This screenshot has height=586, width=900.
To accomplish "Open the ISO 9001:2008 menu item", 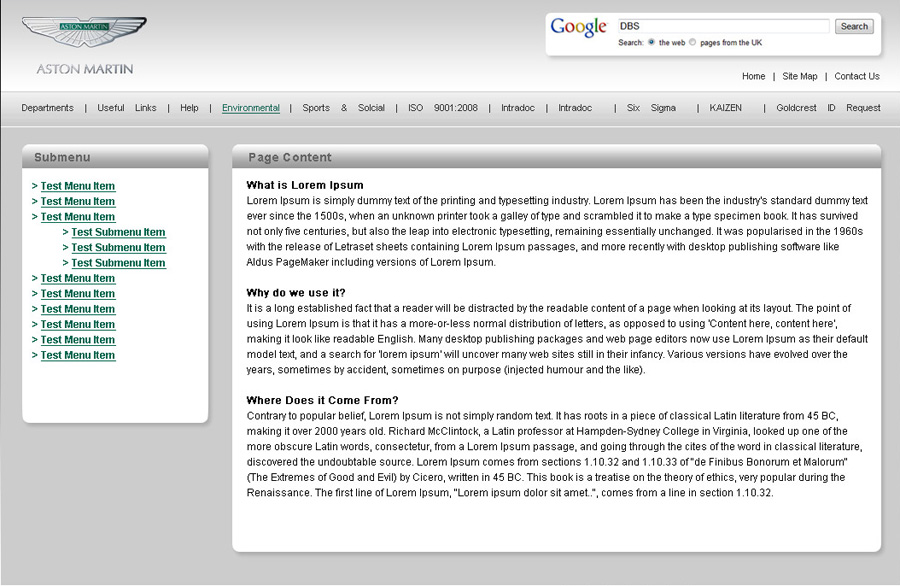I will coord(442,108).
